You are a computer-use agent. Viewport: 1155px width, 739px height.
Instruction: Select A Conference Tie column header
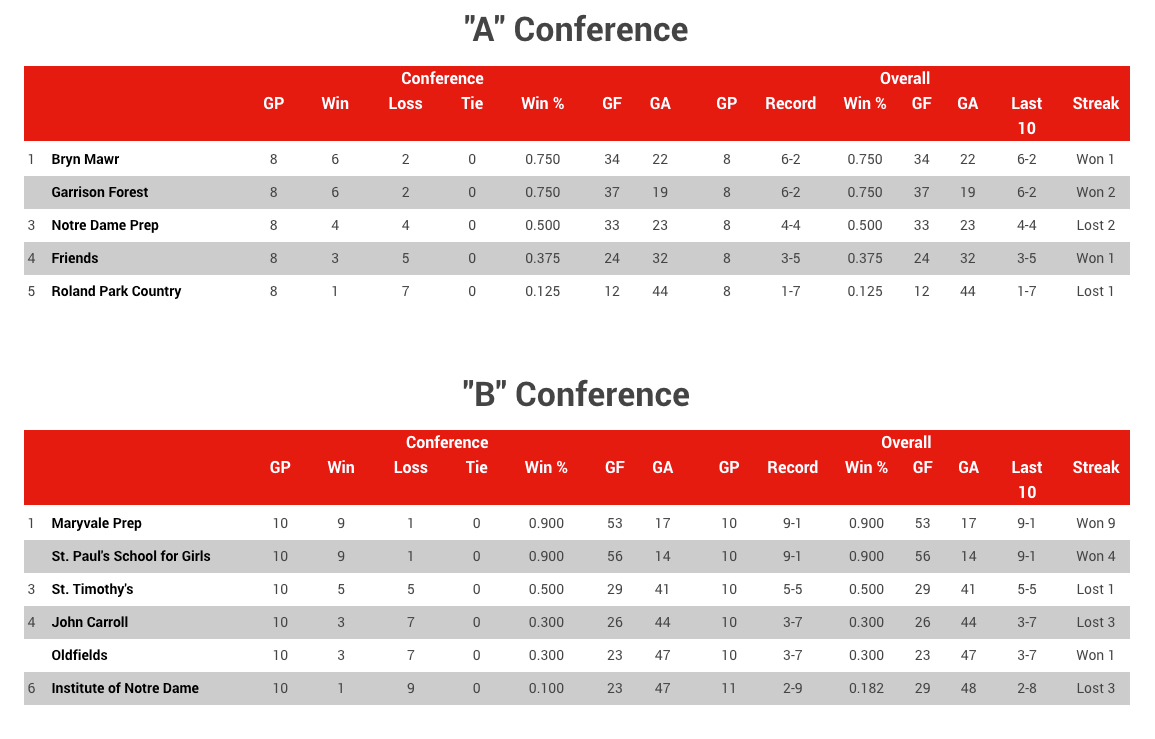[x=471, y=104]
